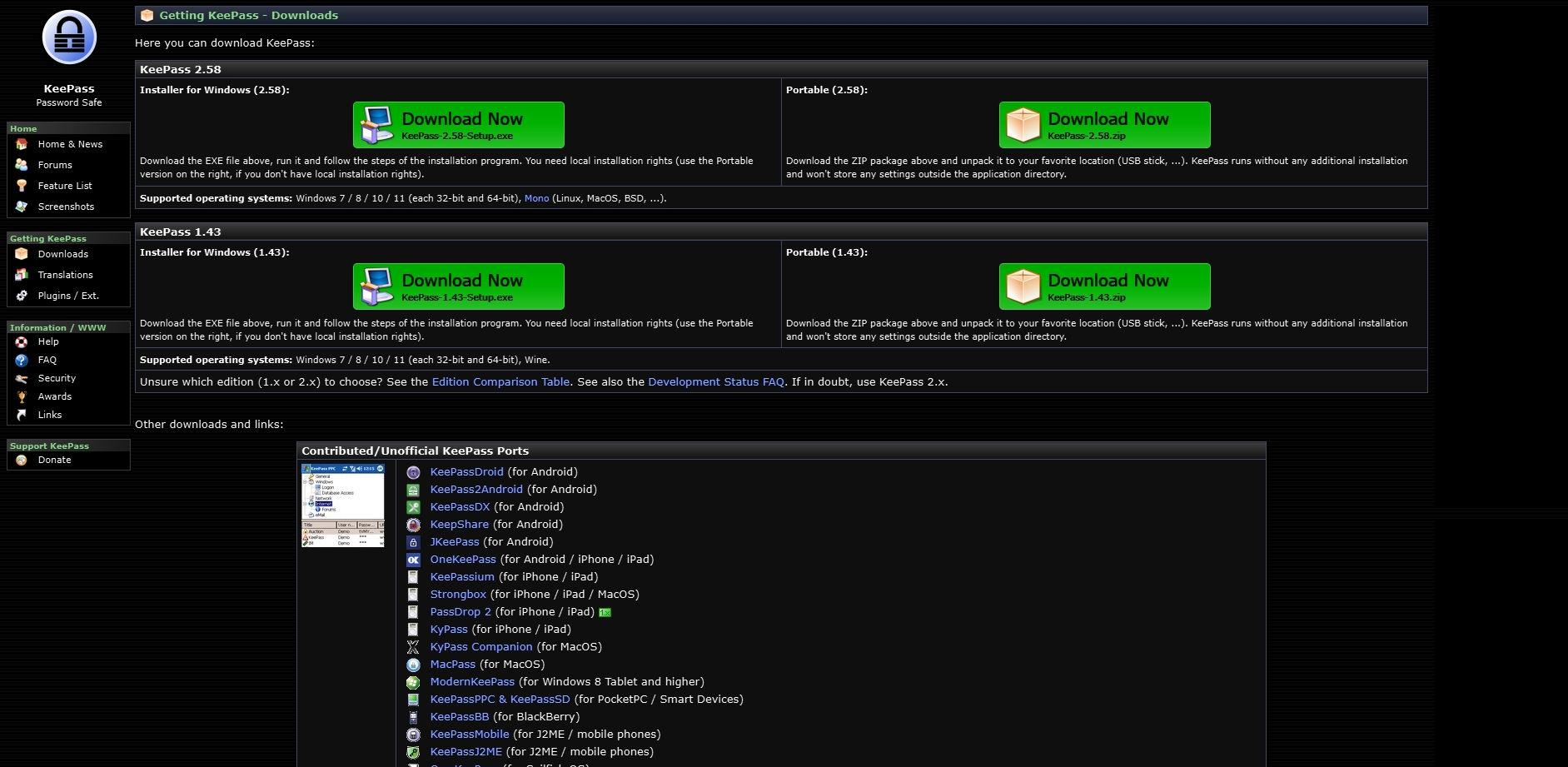Viewport: 1568px width, 767px height.
Task: Download the KeePass-1.43.zip portable package
Action: pyautogui.click(x=1105, y=286)
